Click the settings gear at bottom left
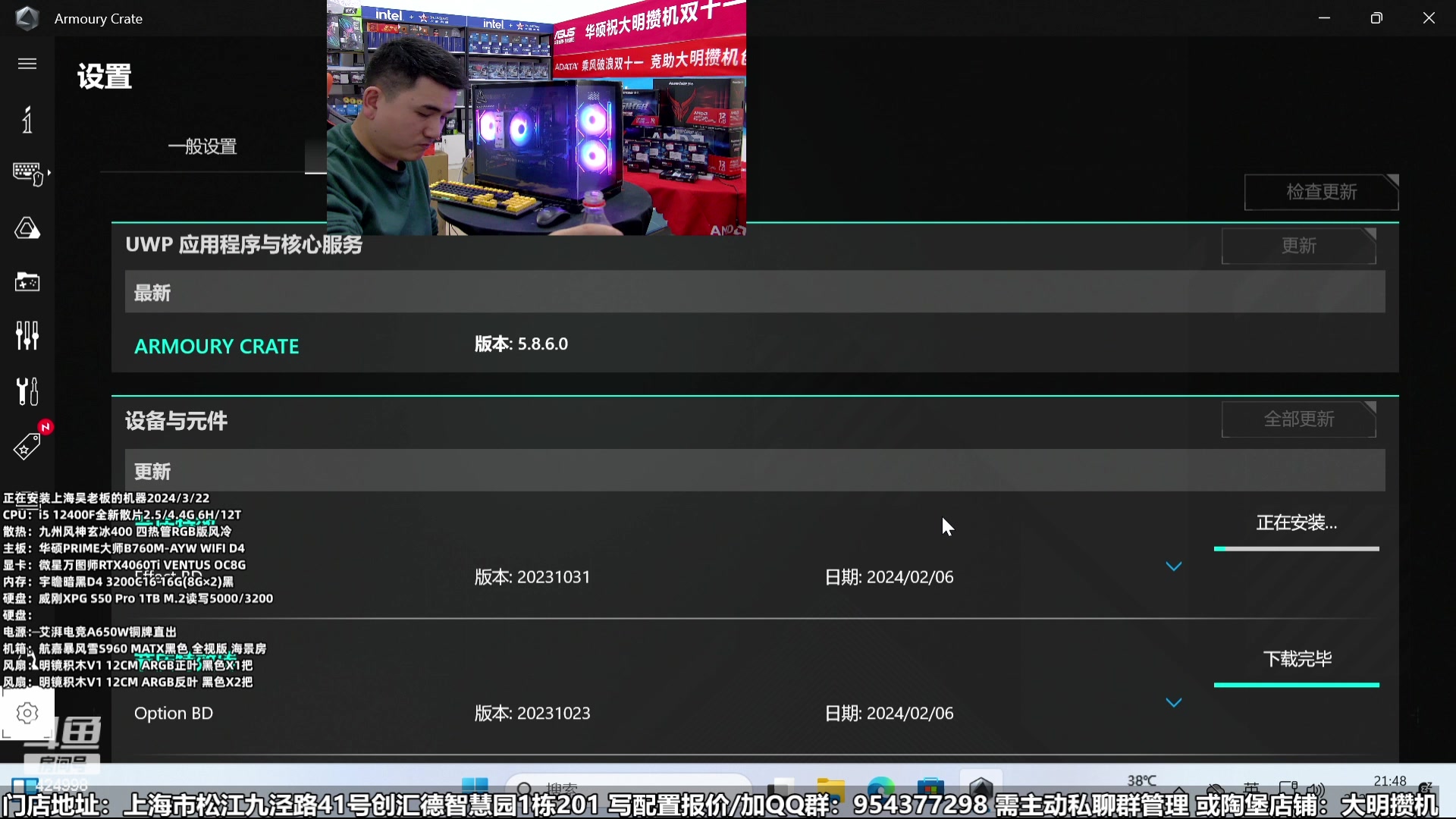 point(27,713)
